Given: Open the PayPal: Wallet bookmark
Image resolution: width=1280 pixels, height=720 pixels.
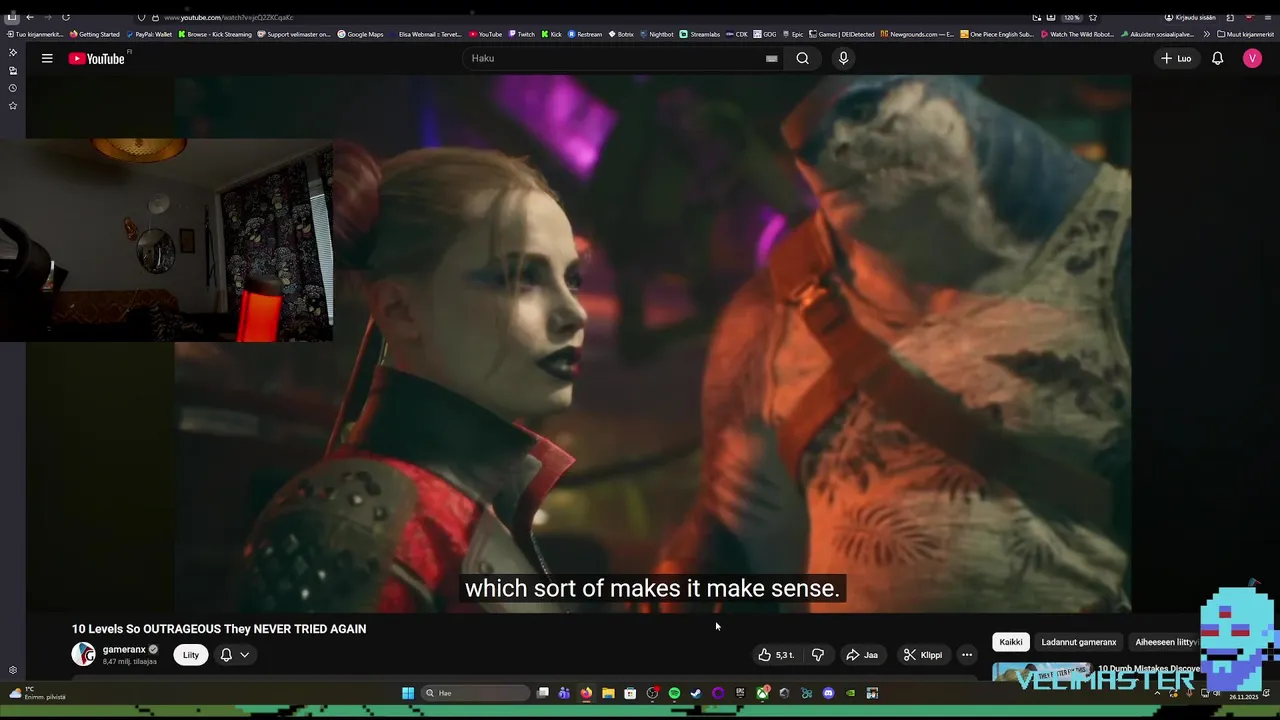Looking at the screenshot, I should pyautogui.click(x=149, y=34).
